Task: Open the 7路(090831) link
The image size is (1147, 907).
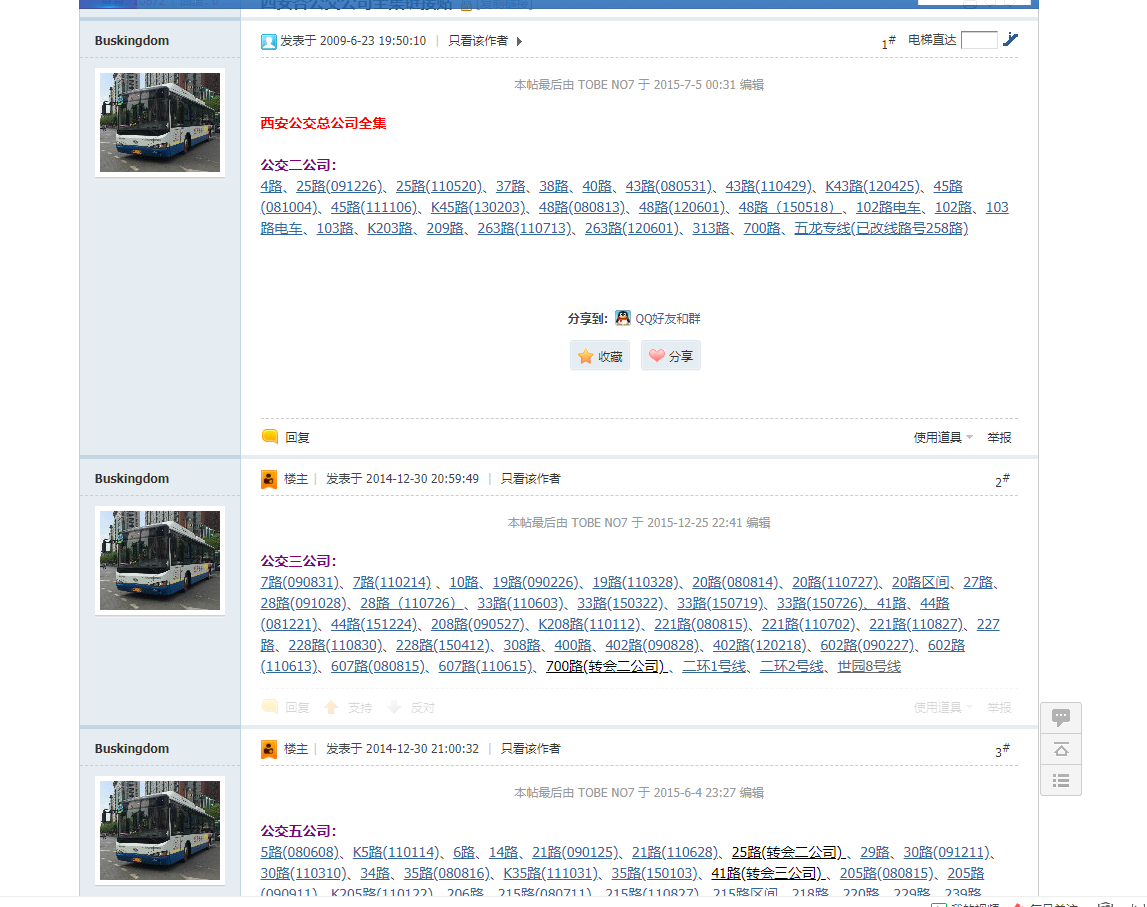Action: point(300,582)
